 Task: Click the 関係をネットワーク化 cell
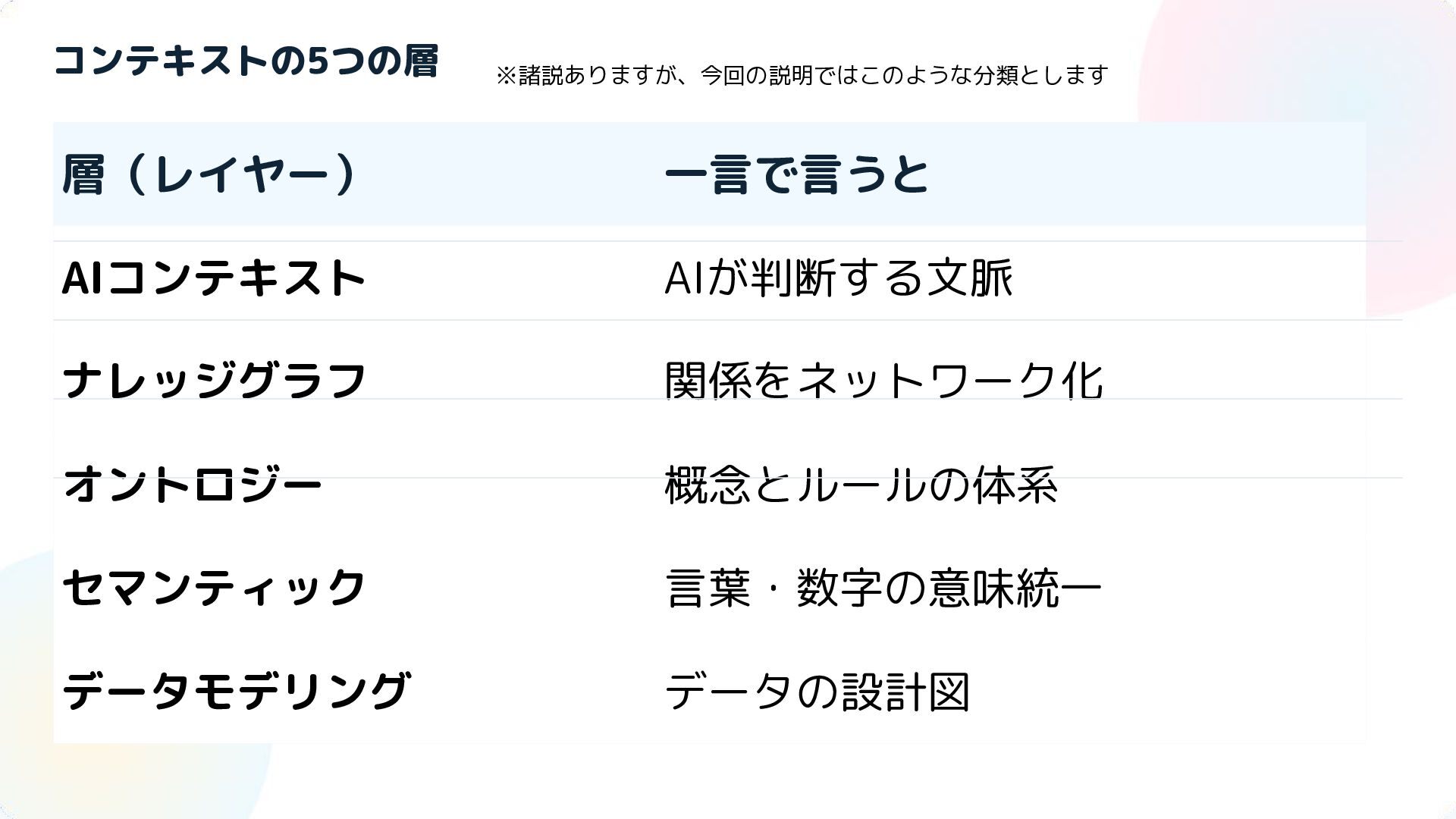tap(883, 380)
